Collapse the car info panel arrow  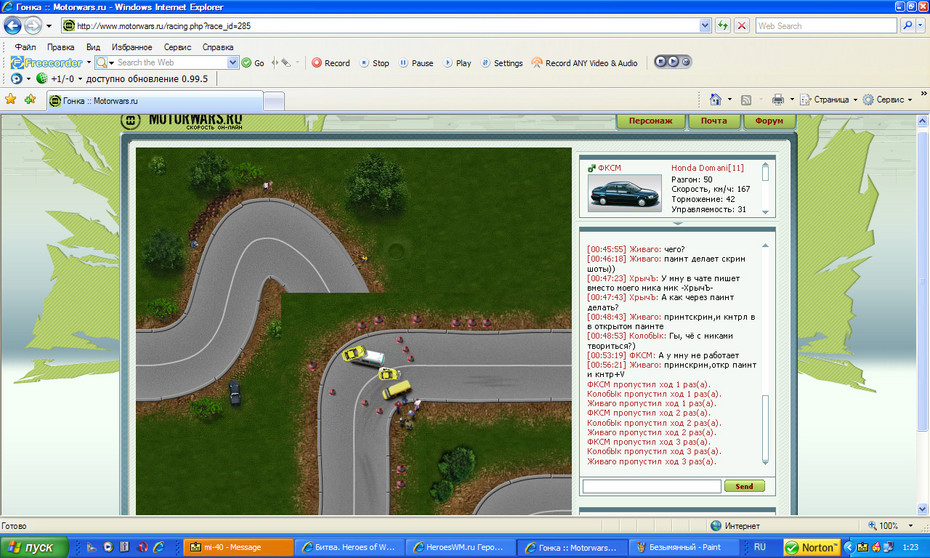(677, 224)
